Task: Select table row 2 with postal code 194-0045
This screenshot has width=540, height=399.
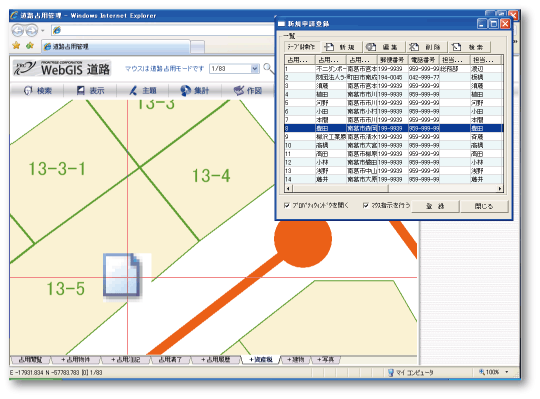Action: [394, 77]
